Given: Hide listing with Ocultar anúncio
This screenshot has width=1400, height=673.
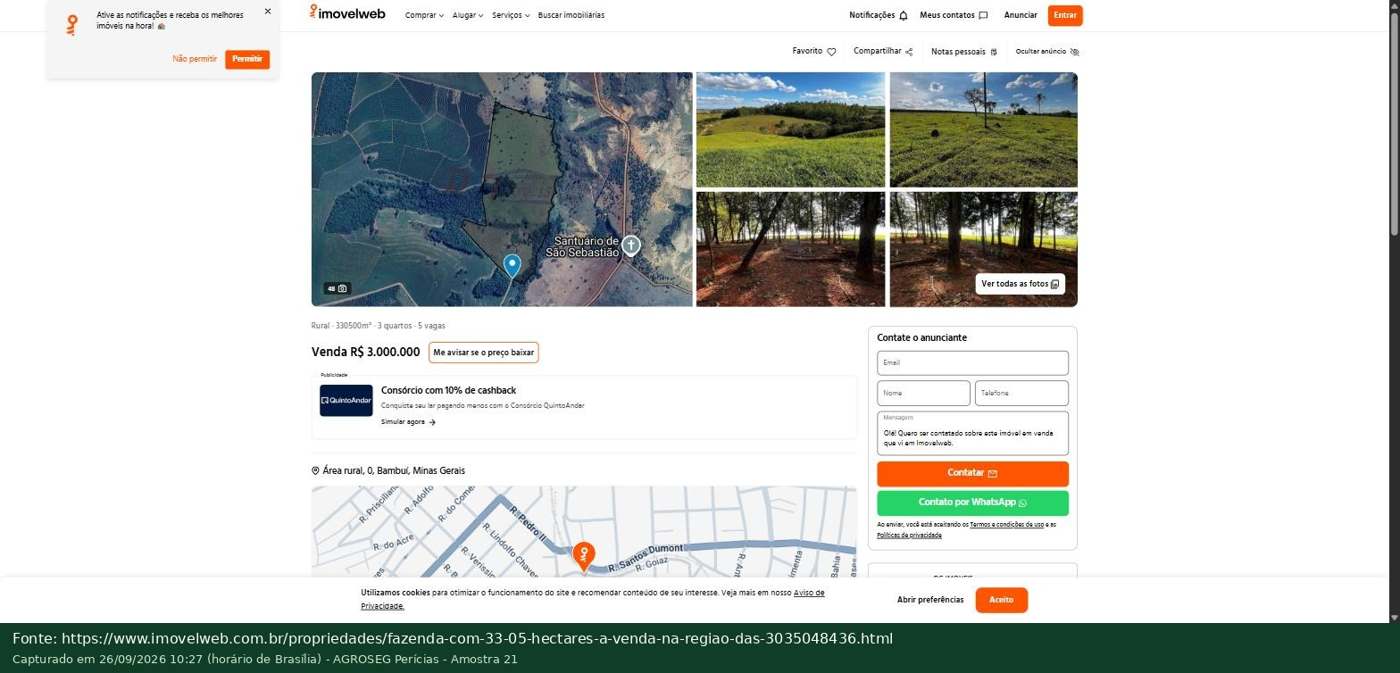Looking at the screenshot, I should (x=1047, y=51).
